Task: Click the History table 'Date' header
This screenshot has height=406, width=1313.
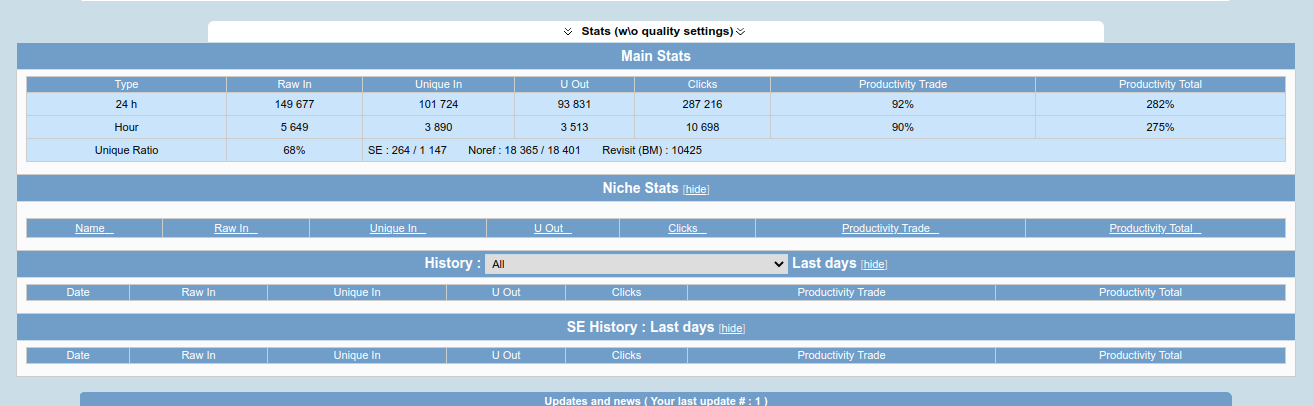Action: point(78,293)
